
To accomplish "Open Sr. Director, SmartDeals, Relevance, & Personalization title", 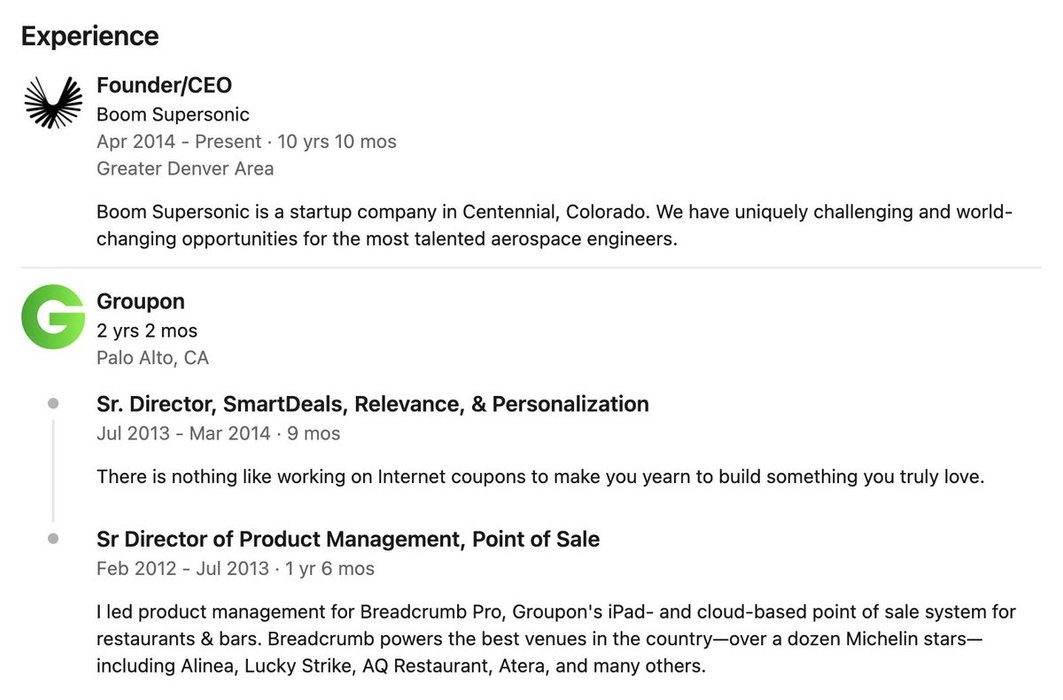I will tap(373, 404).
